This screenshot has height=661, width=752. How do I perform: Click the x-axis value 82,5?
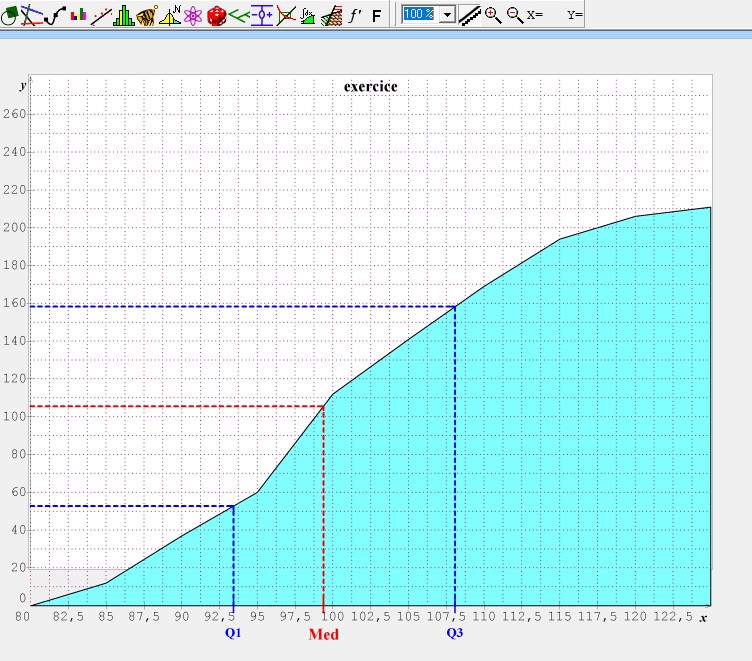68,616
